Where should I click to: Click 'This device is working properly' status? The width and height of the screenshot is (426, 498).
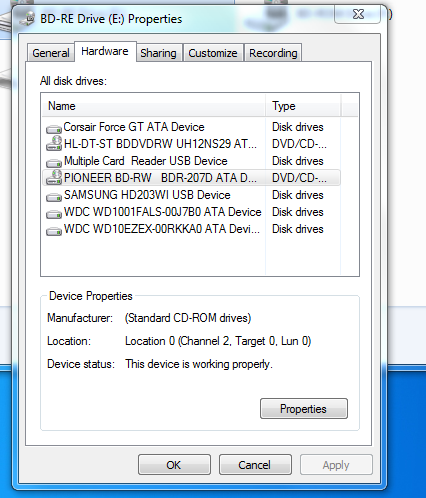point(199,364)
